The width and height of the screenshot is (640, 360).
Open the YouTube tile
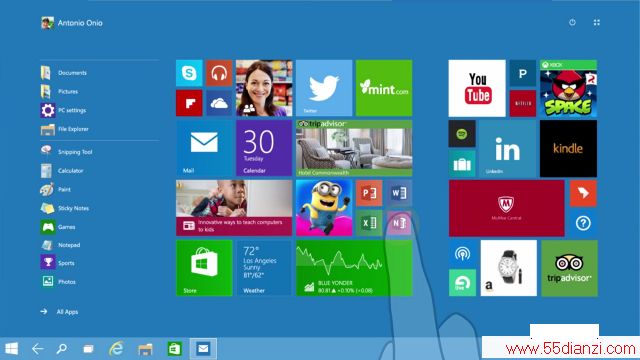pyautogui.click(x=477, y=88)
